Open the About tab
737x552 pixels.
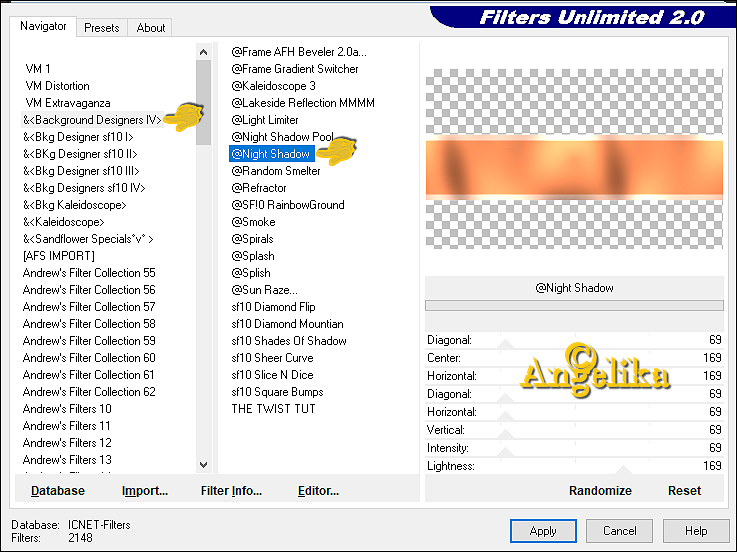pyautogui.click(x=150, y=28)
